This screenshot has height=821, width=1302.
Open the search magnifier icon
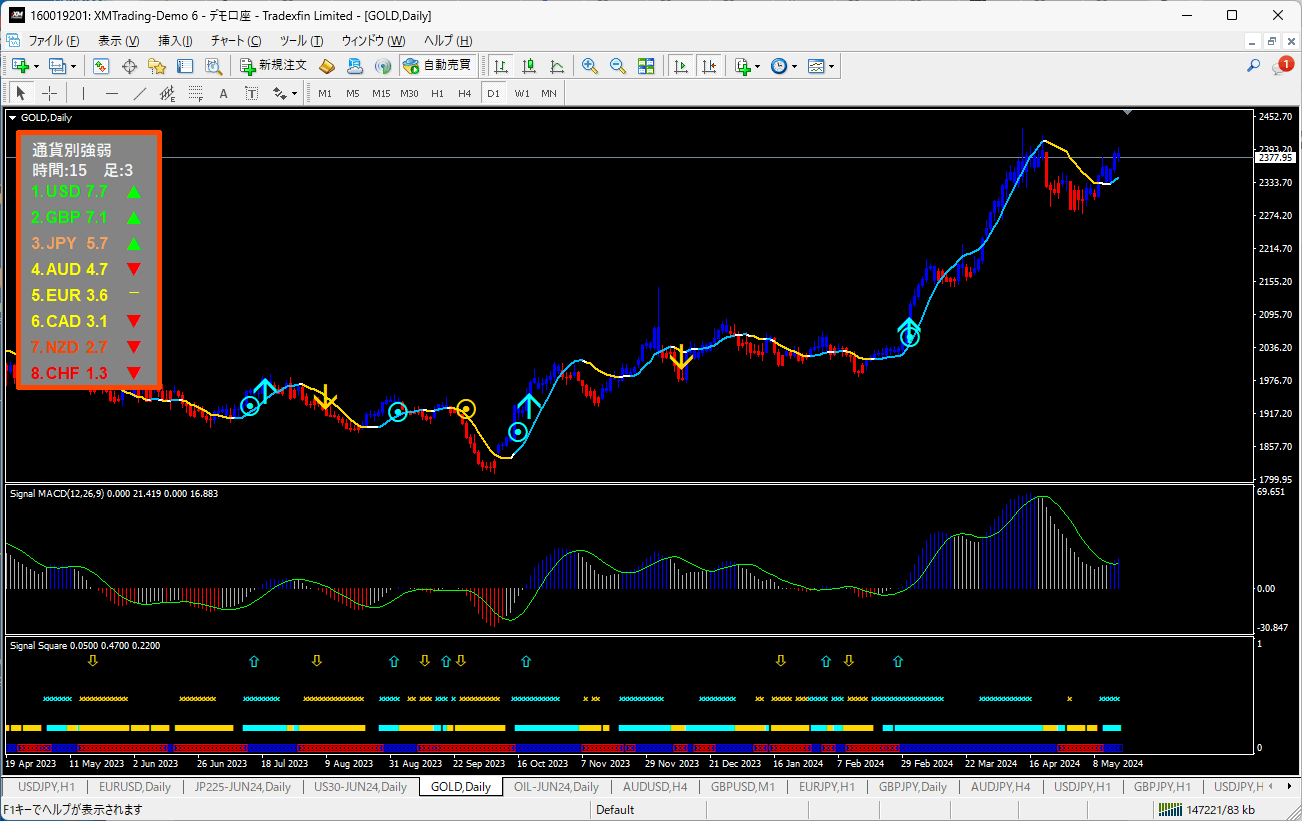coord(1253,66)
